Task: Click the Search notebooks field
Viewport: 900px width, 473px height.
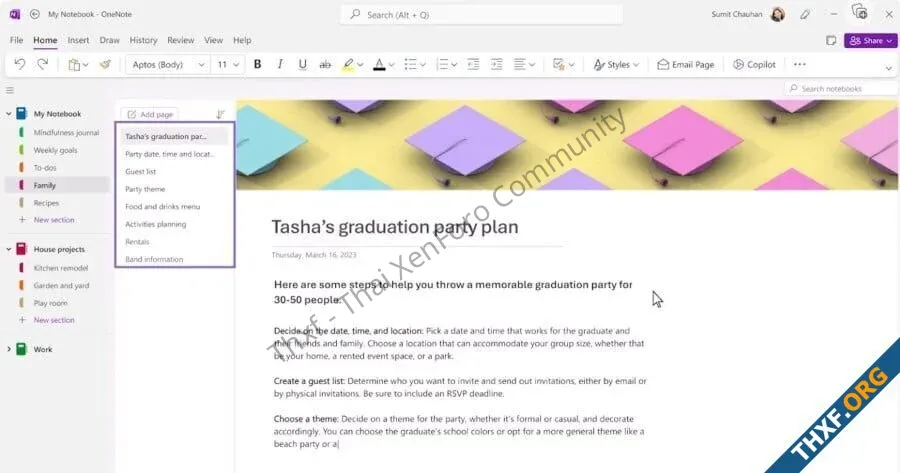Action: coord(838,89)
